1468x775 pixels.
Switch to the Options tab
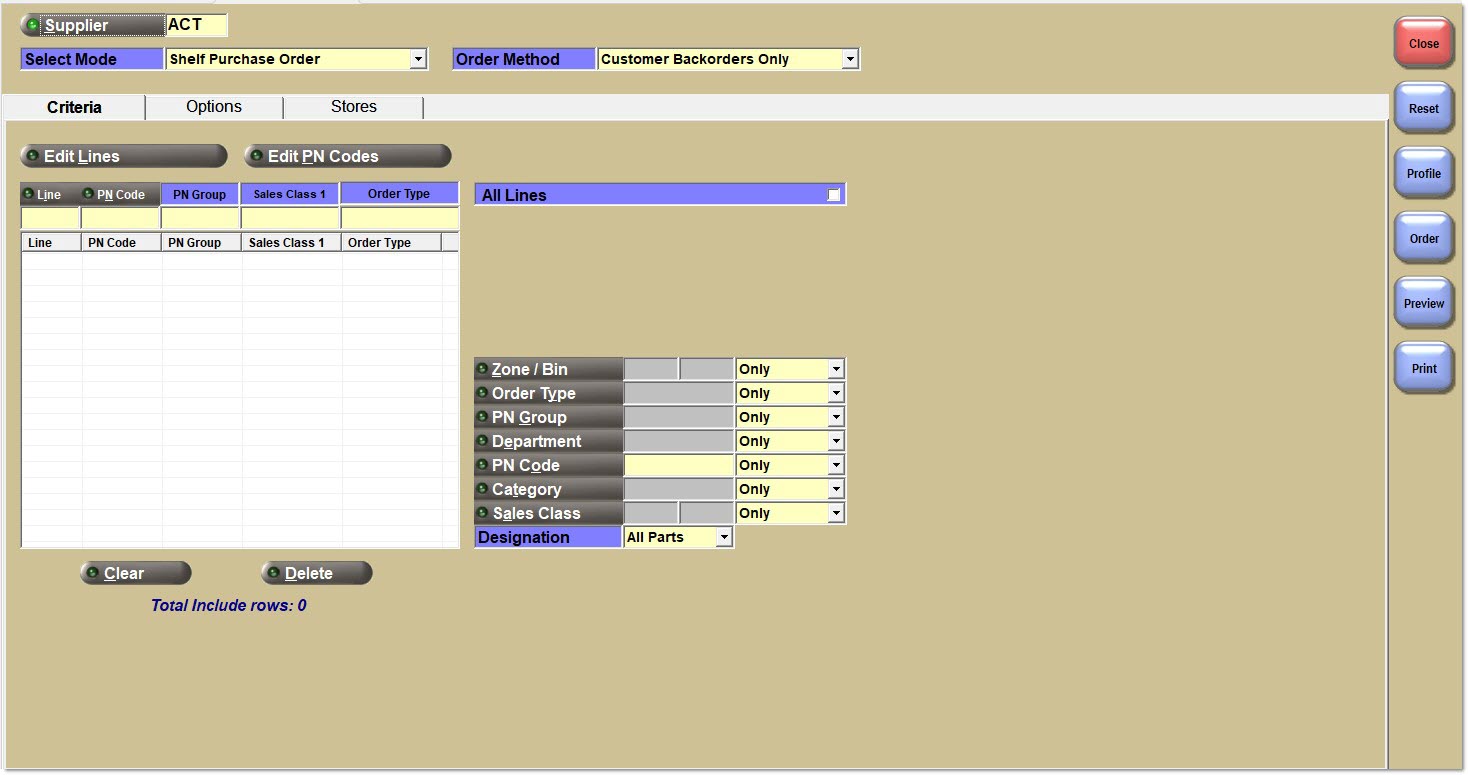point(214,107)
